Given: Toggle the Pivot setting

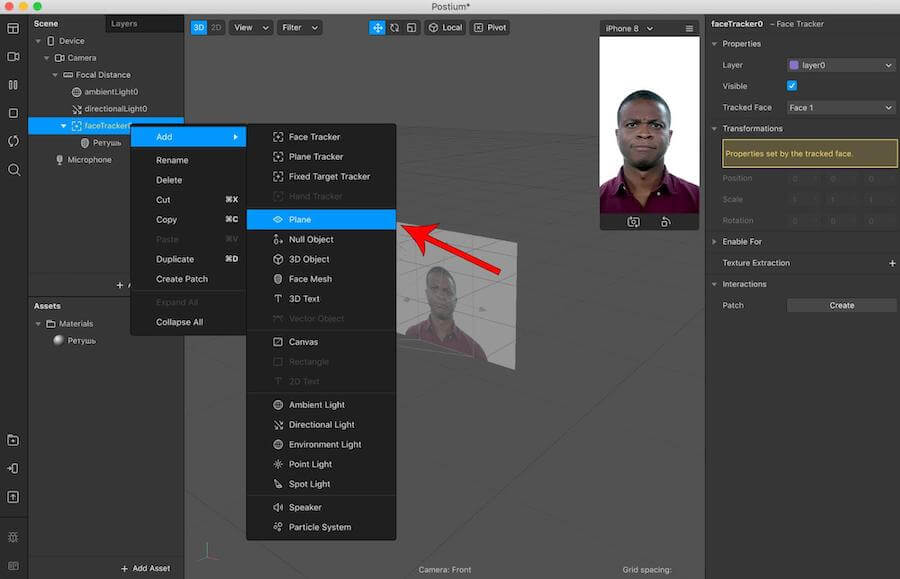Looking at the screenshot, I should click(x=490, y=28).
